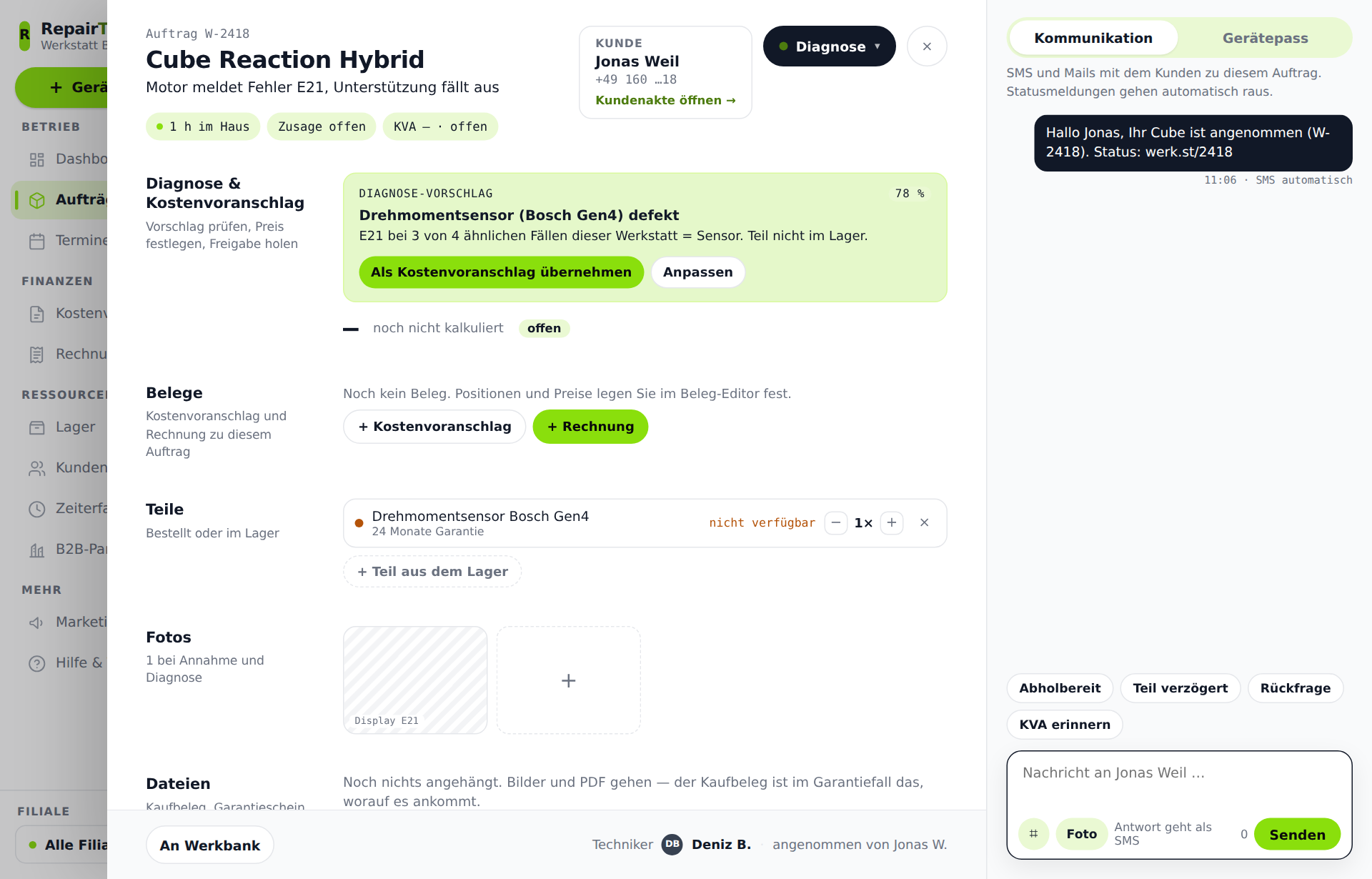Click the Zeiterfassung clock icon
This screenshot has height=879, width=1372.
(x=37, y=509)
